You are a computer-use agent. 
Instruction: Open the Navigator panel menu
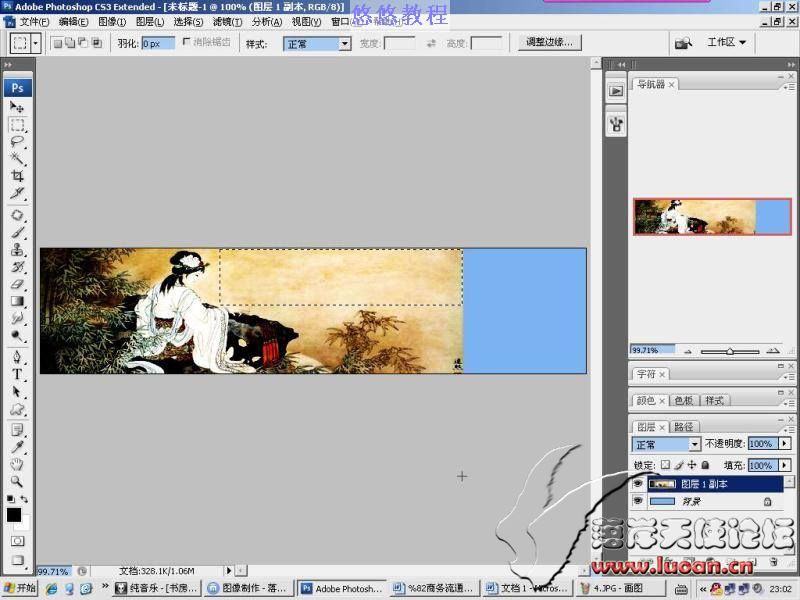click(789, 87)
